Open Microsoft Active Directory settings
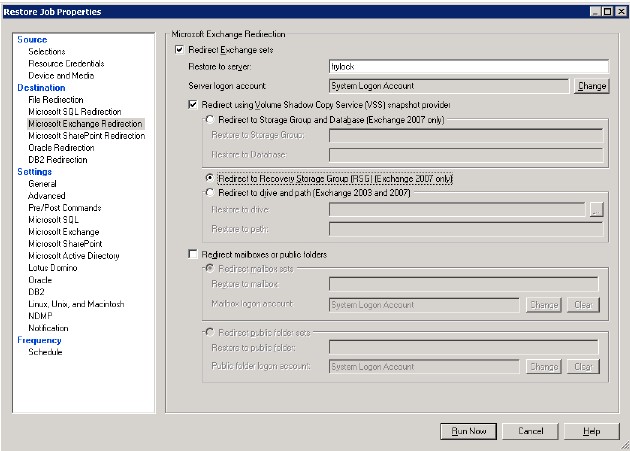Image resolution: width=630 pixels, height=451 pixels. (x=74, y=256)
